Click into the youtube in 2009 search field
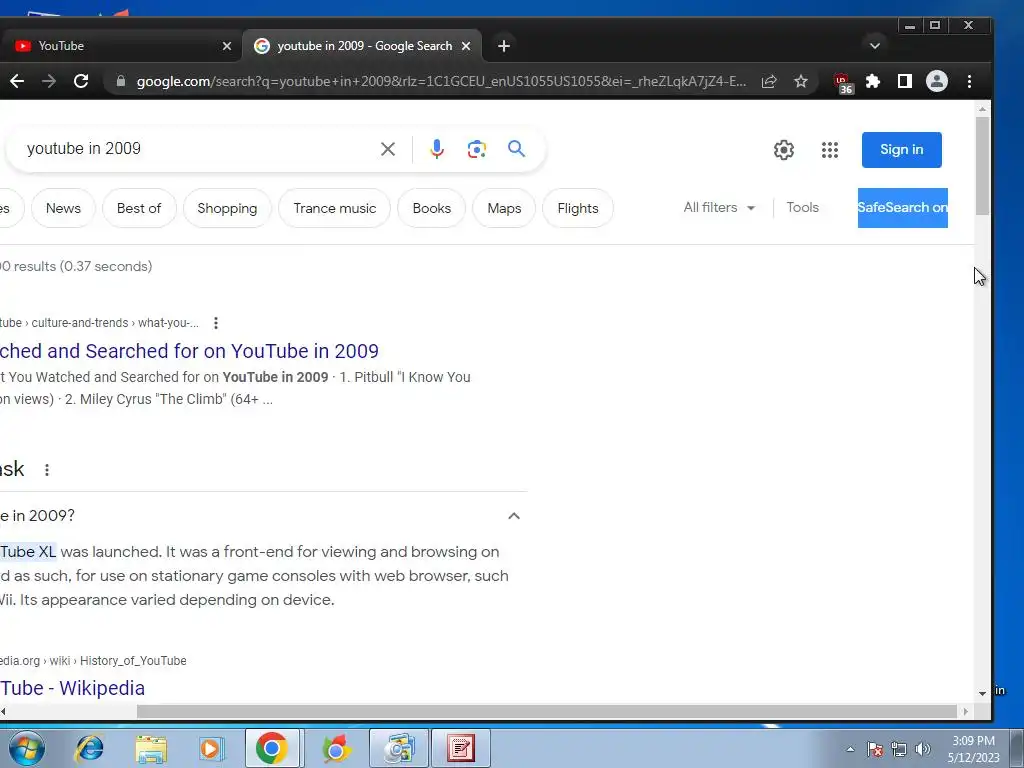The height and width of the screenshot is (768, 1024). pos(196,149)
